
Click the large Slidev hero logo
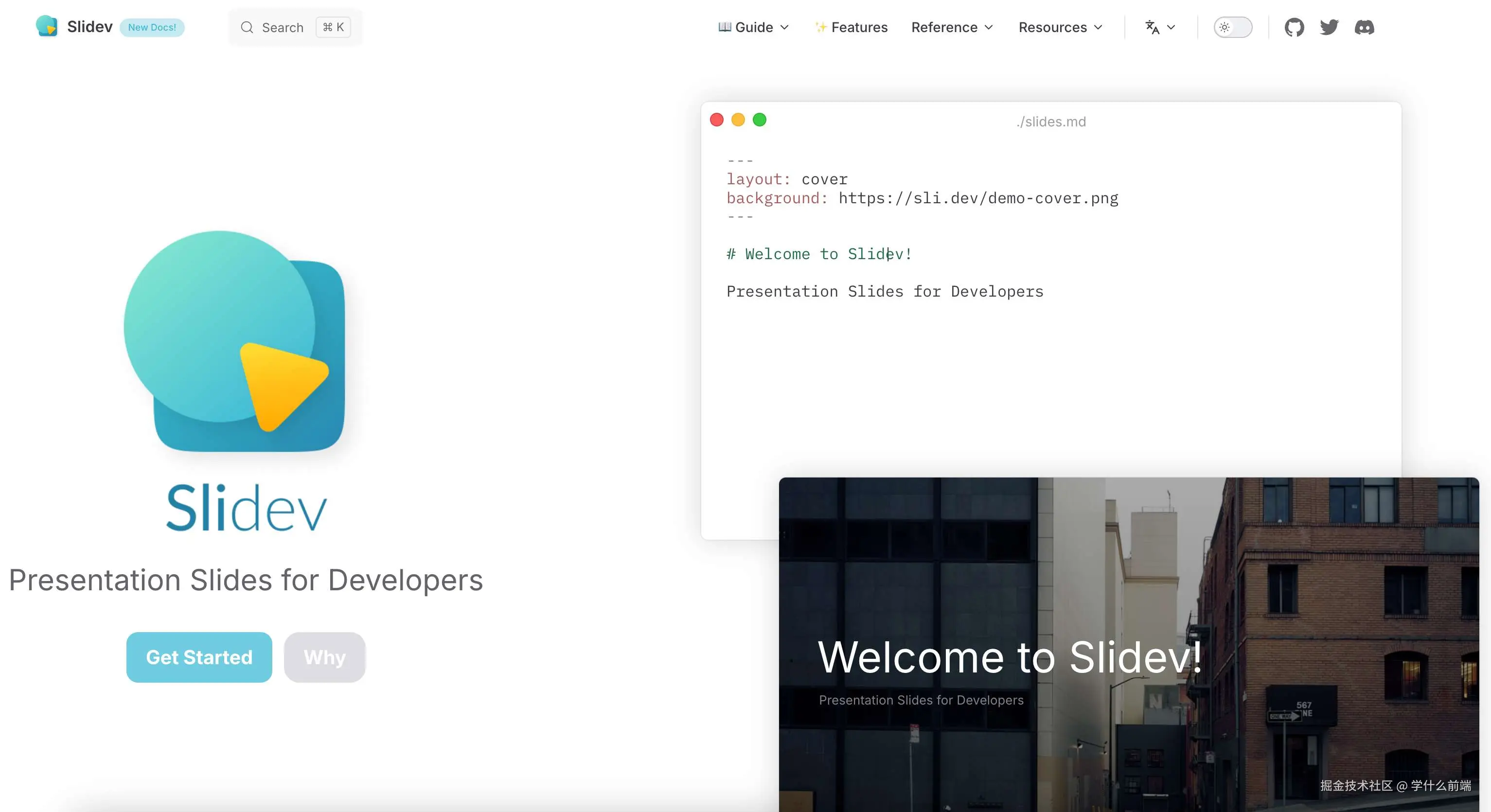234,341
